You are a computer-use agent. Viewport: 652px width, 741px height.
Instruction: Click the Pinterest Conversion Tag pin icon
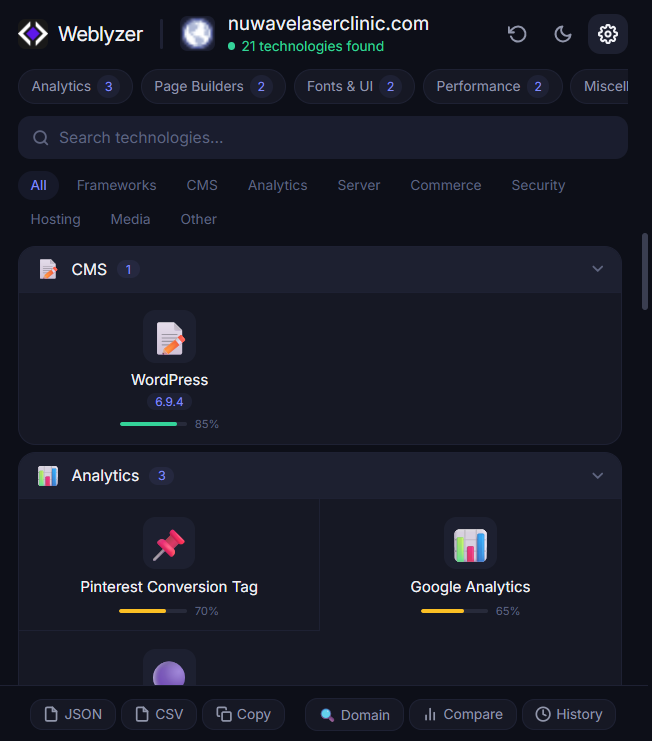click(x=169, y=543)
